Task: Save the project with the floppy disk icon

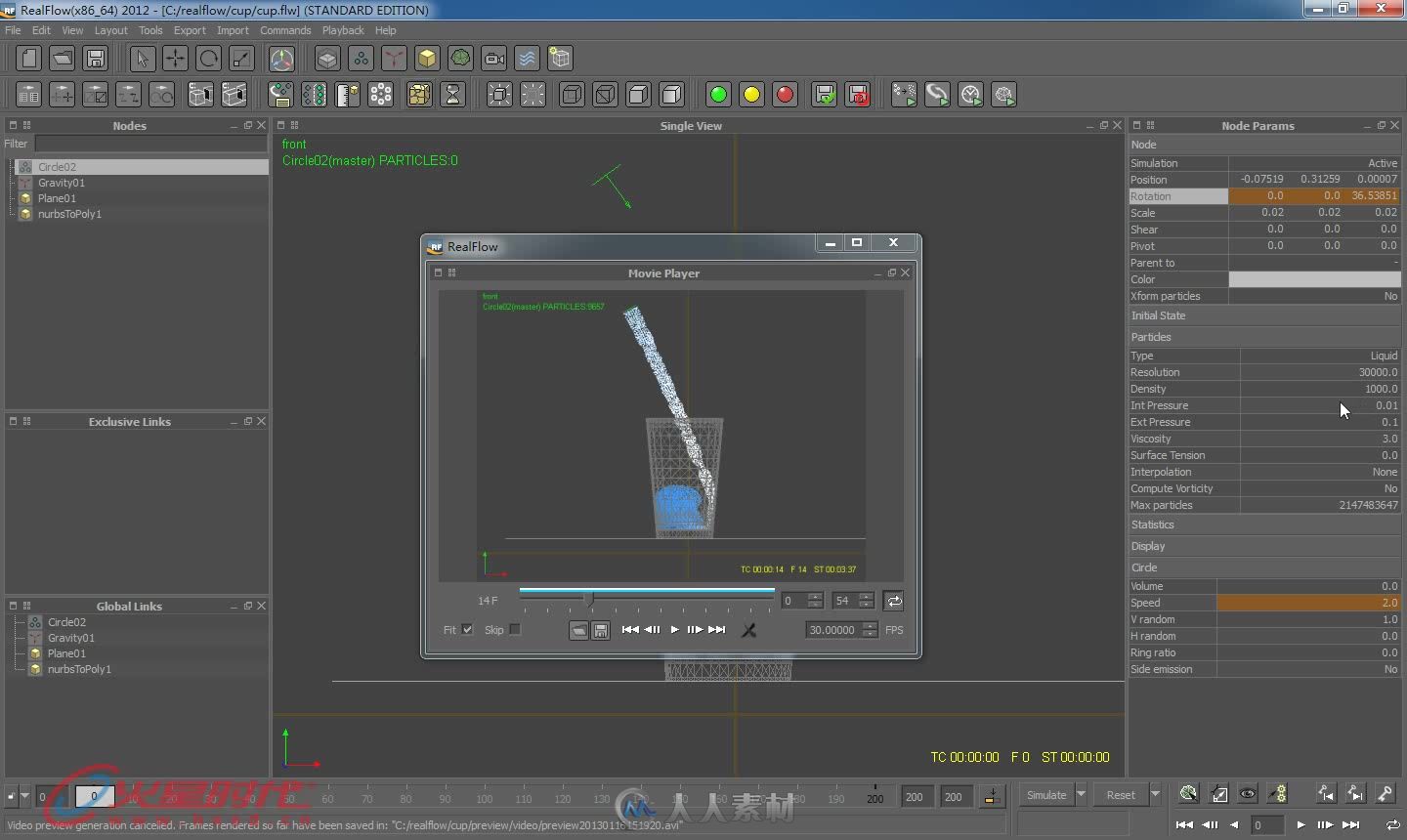Action: pyautogui.click(x=96, y=59)
